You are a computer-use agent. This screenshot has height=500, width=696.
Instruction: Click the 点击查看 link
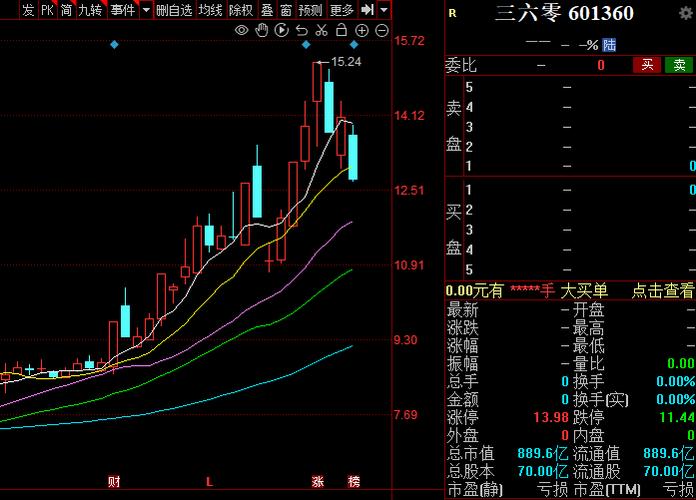(x=662, y=291)
